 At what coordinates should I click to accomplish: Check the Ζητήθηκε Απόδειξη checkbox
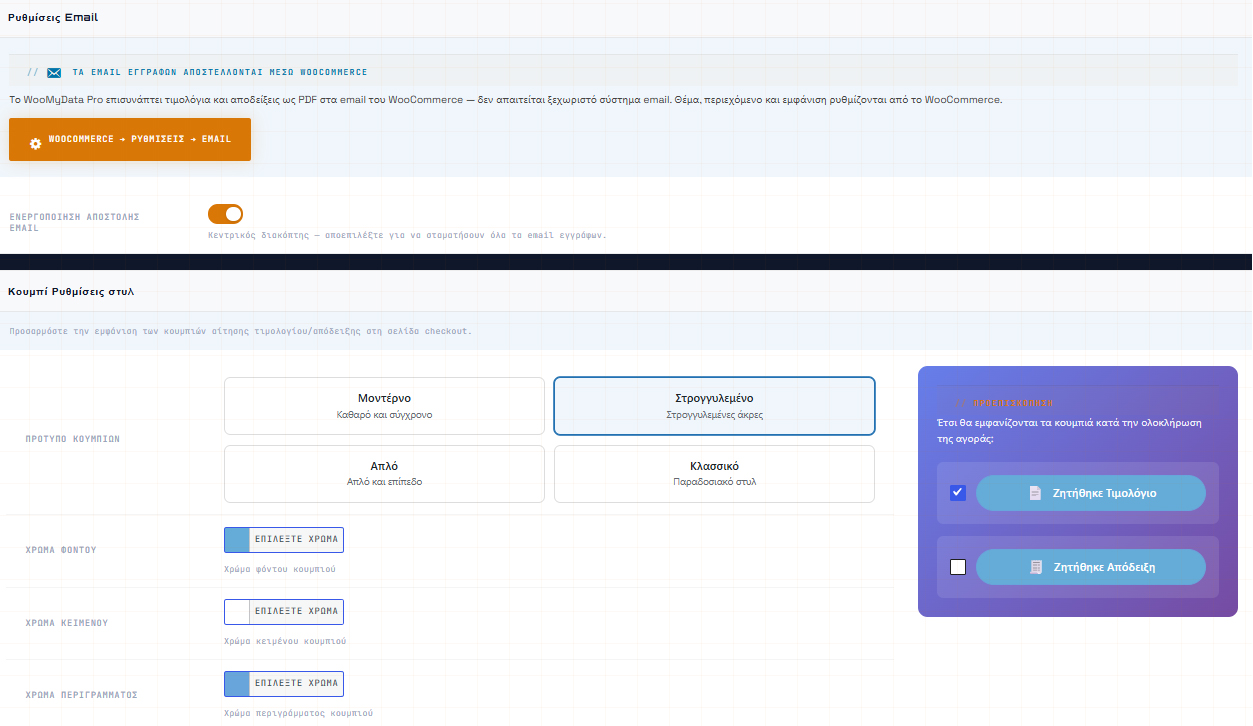(958, 567)
